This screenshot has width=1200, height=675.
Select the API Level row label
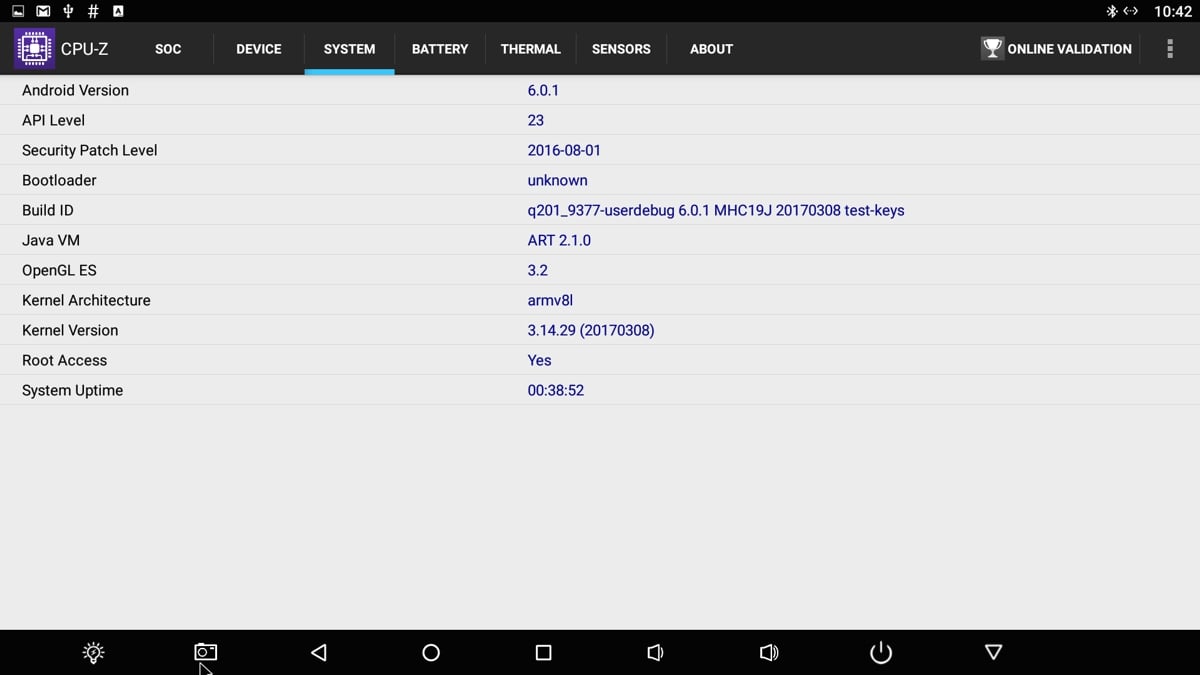[53, 120]
